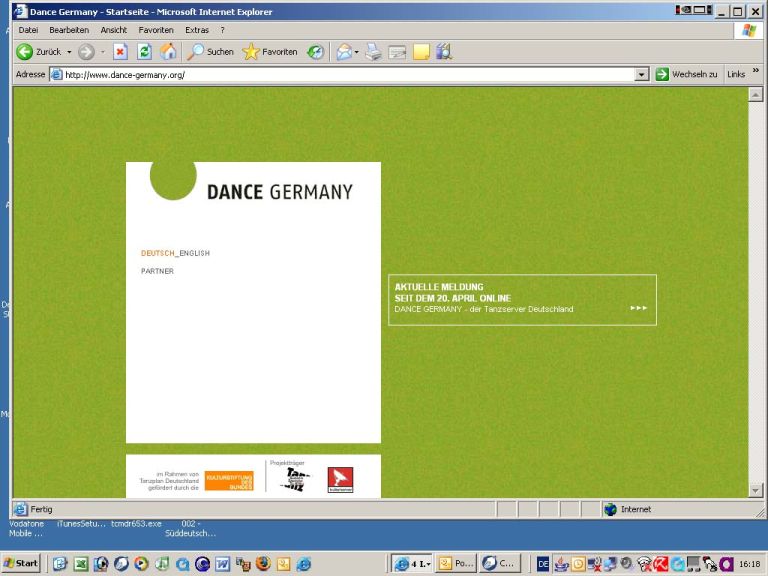The width and height of the screenshot is (768, 576).
Task: Launch Windows Media Player from quick launch
Action: pyautogui.click(x=142, y=564)
